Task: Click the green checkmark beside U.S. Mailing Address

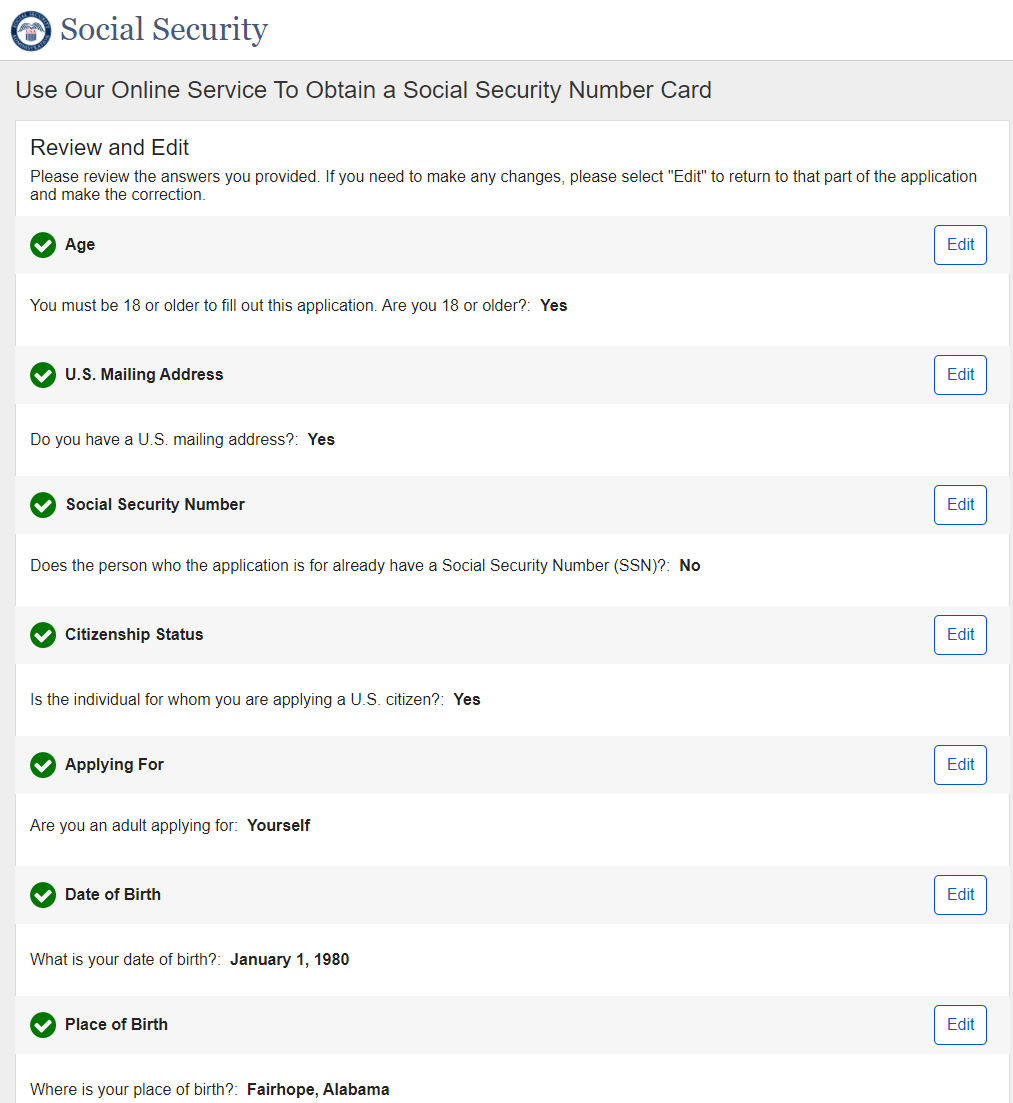Action: coord(43,375)
